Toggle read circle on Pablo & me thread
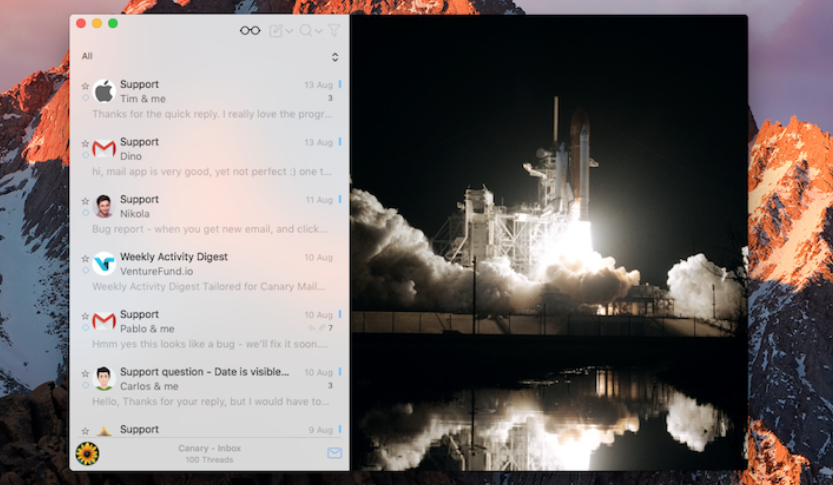Viewport: 833px width, 485px height. point(86,328)
